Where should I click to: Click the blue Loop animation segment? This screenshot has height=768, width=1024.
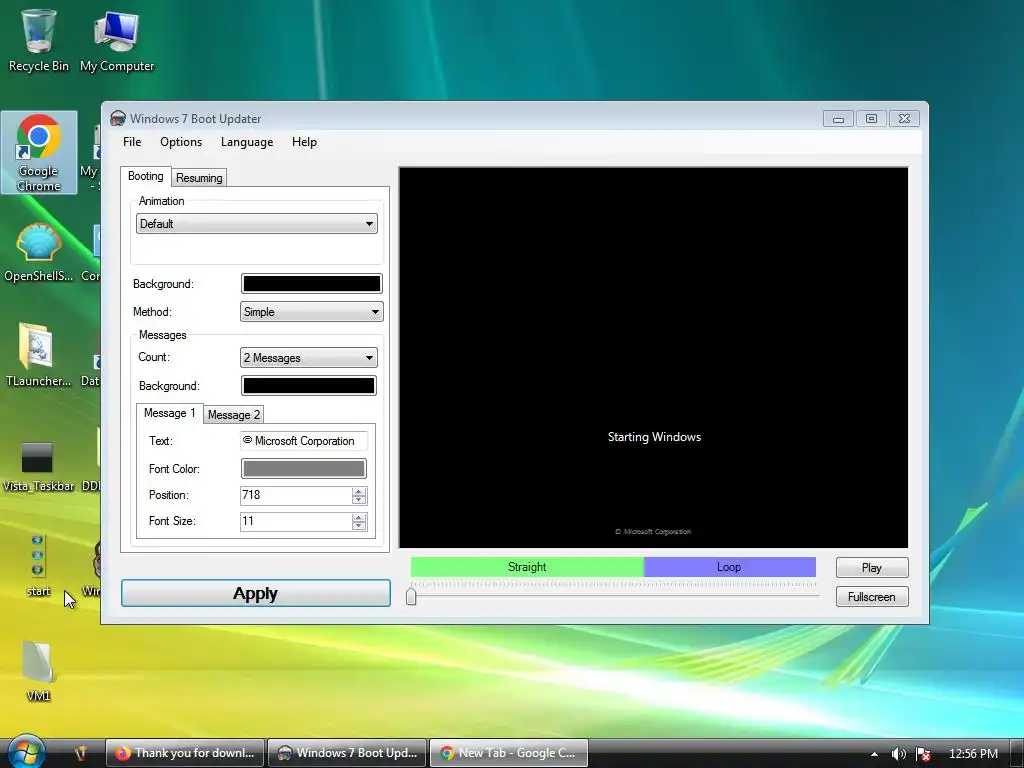click(x=729, y=567)
